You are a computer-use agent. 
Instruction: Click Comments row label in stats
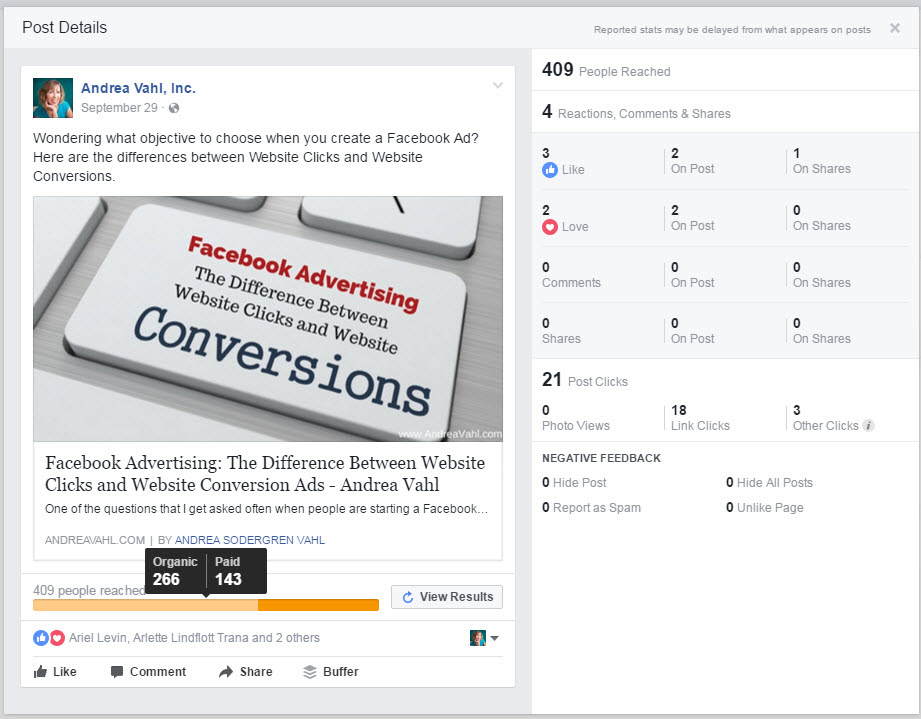pos(571,283)
